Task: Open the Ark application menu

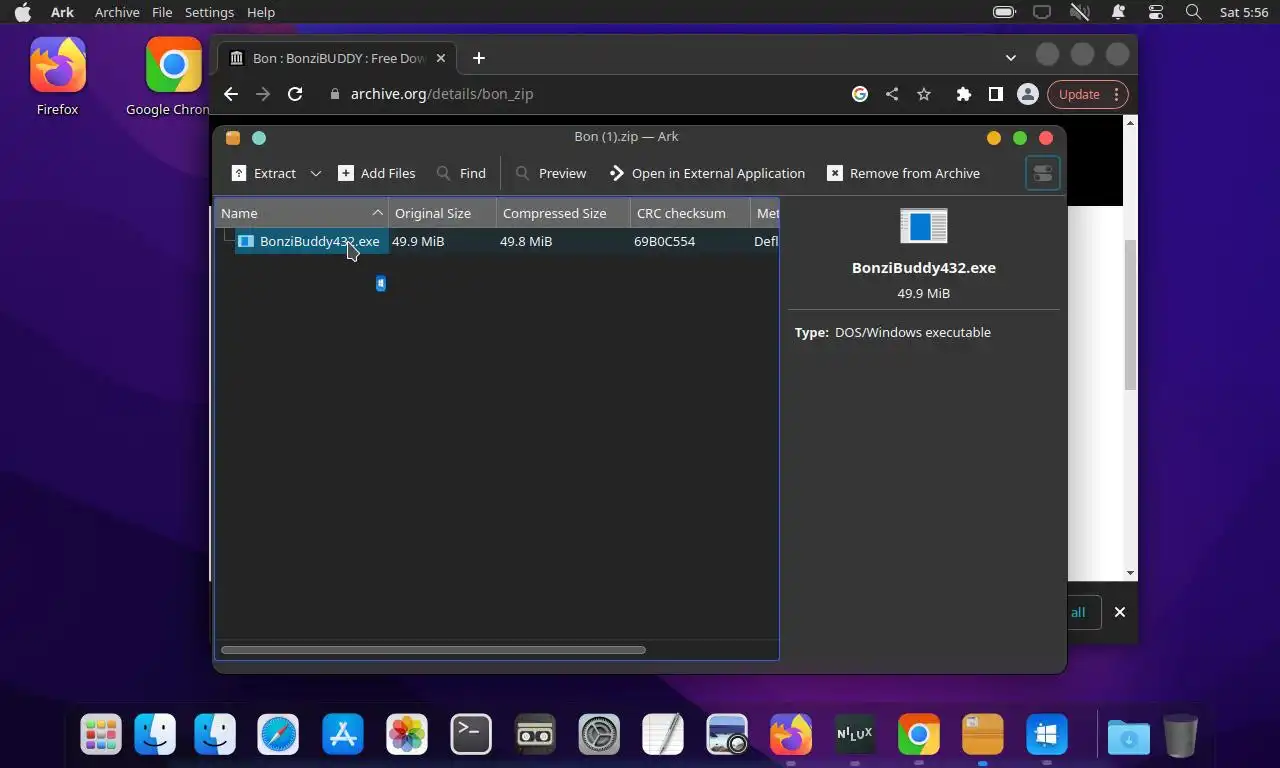Action: (x=62, y=12)
